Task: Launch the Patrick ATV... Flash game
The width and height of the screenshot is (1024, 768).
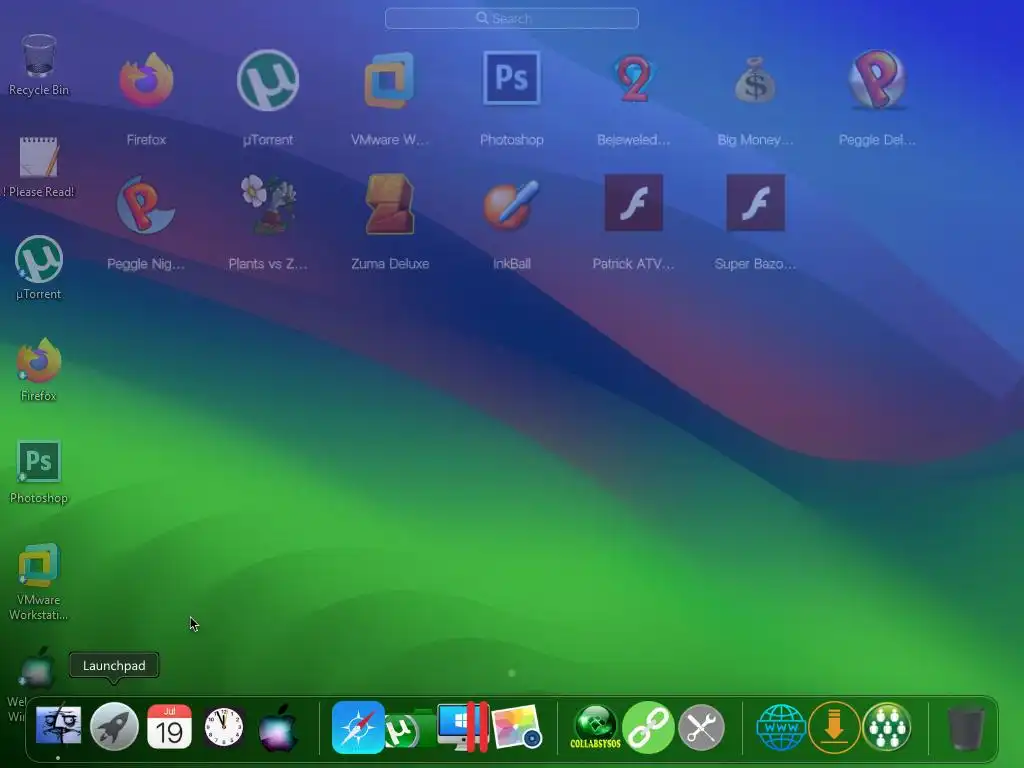Action: click(633, 202)
